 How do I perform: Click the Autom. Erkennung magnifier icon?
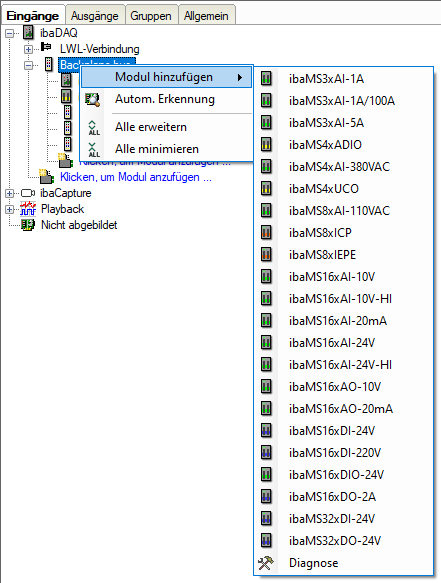[x=92, y=100]
